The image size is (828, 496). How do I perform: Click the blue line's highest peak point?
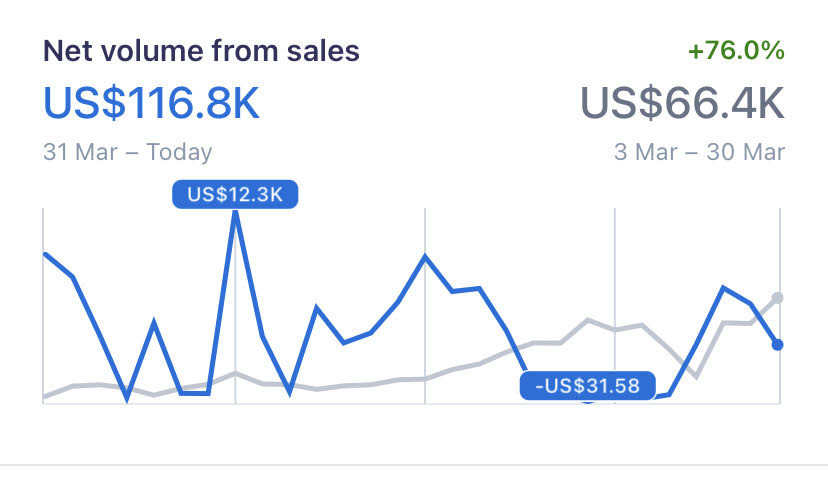[235, 213]
